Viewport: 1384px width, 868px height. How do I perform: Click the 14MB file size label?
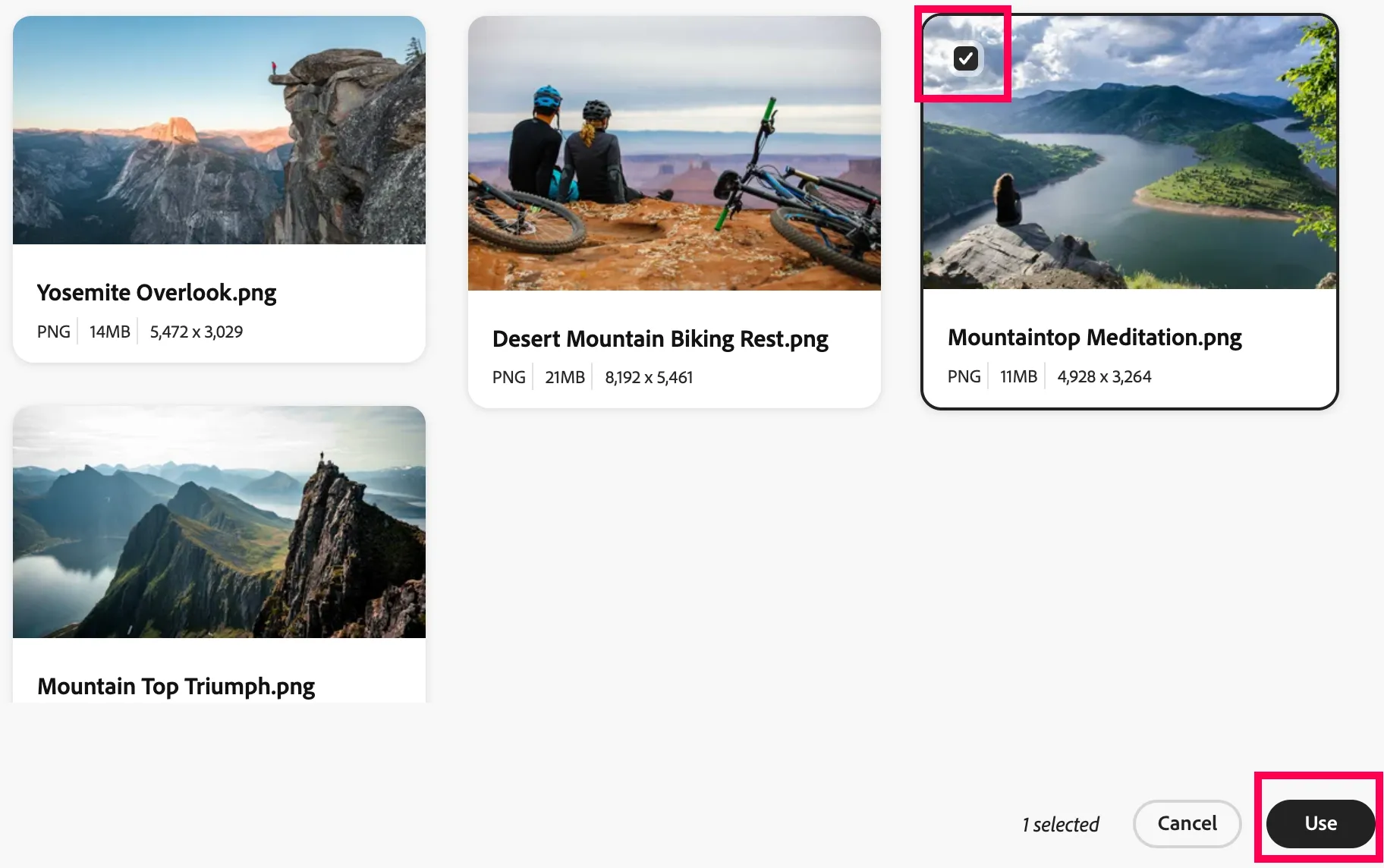110,332
